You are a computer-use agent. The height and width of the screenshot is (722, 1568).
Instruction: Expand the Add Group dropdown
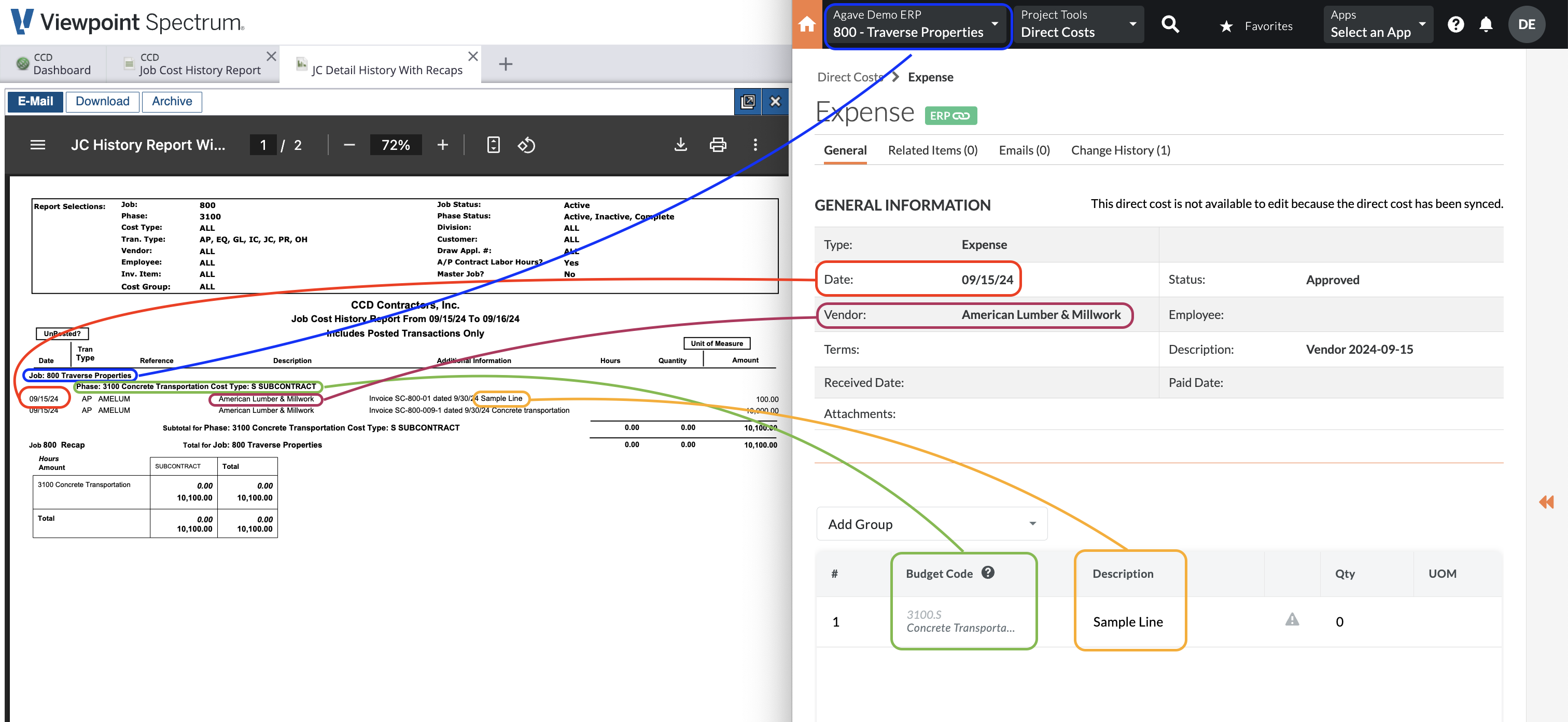click(931, 523)
